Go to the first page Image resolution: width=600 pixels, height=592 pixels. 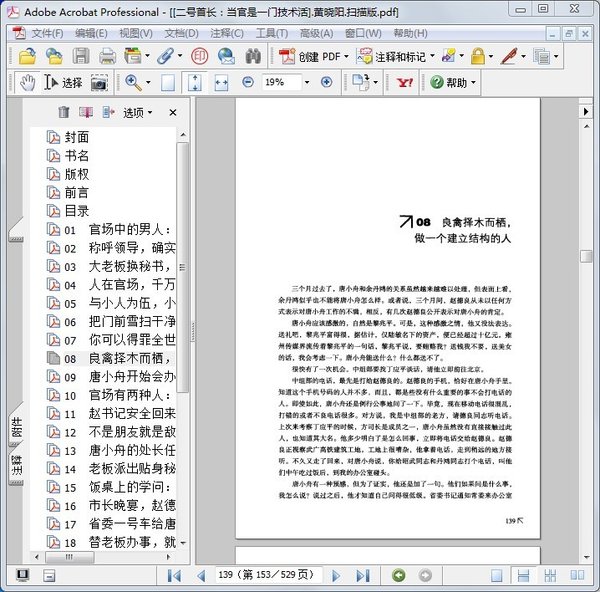click(x=174, y=575)
